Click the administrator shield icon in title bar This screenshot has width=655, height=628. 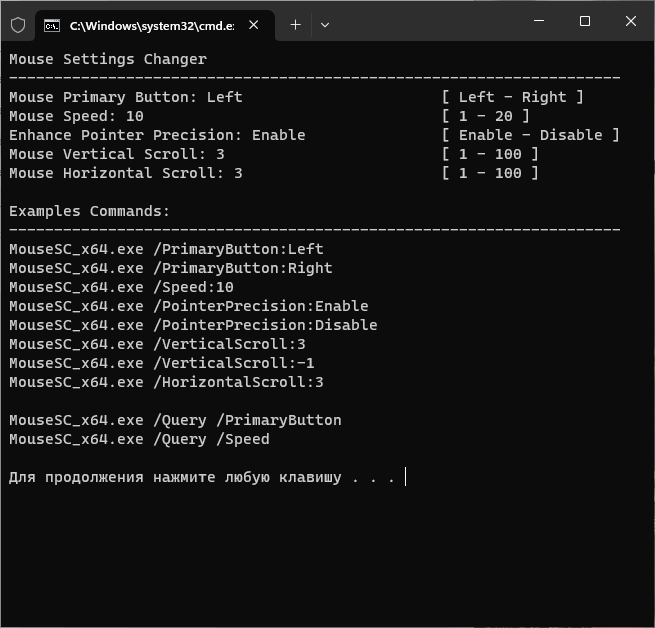(x=17, y=24)
